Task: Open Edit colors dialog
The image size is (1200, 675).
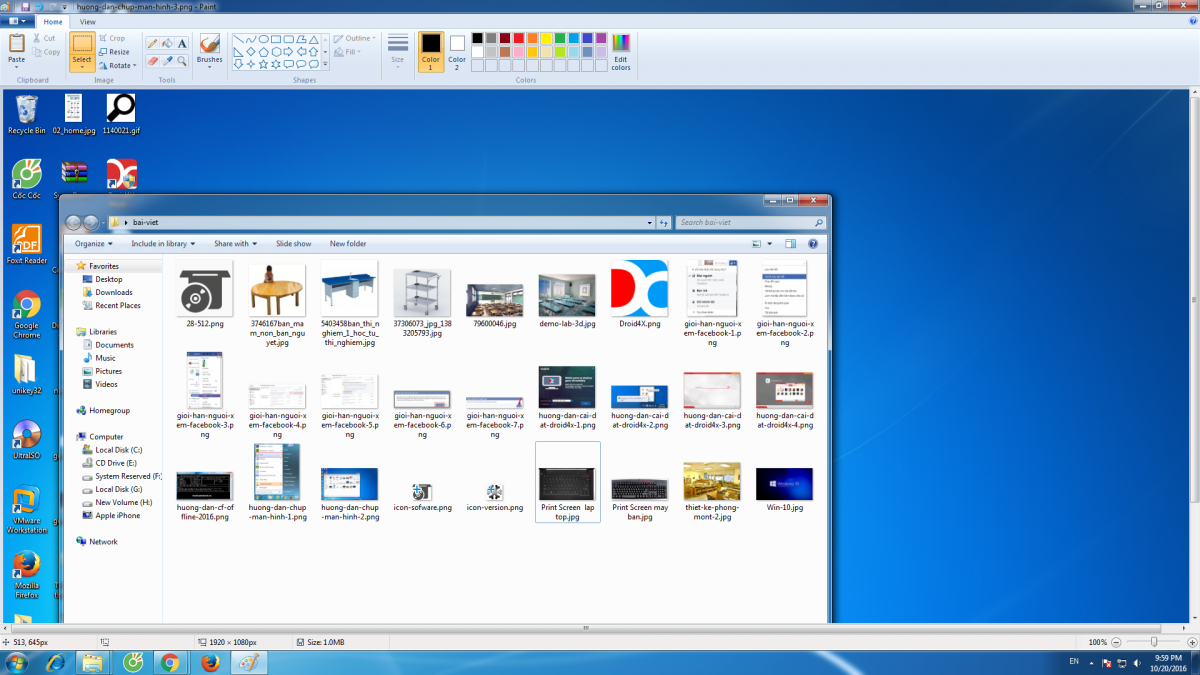Action: point(621,51)
